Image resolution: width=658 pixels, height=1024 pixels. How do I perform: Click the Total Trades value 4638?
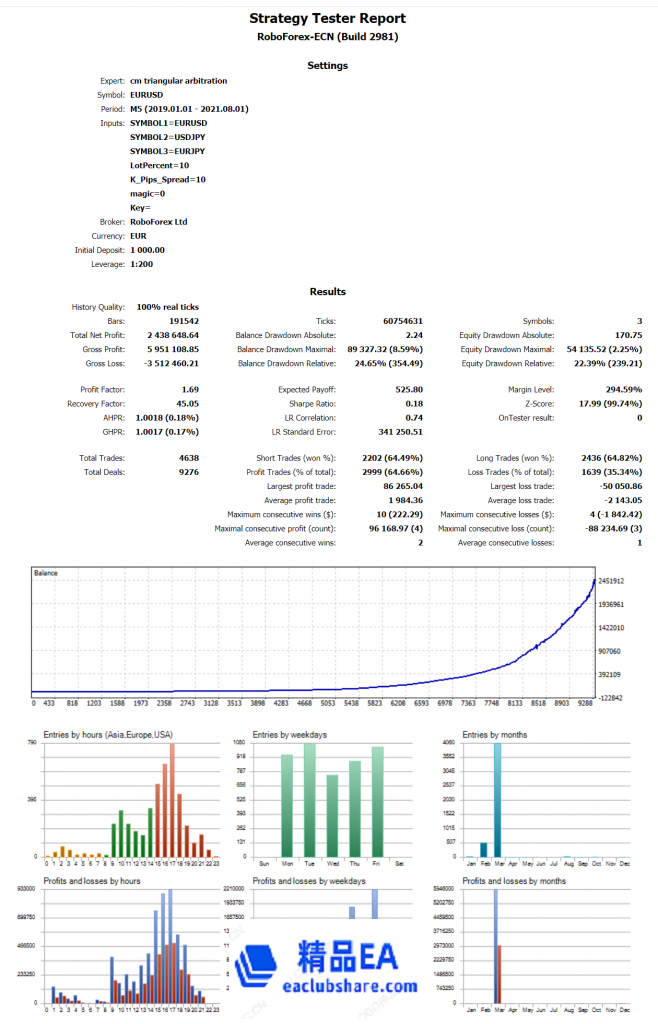[x=187, y=457]
